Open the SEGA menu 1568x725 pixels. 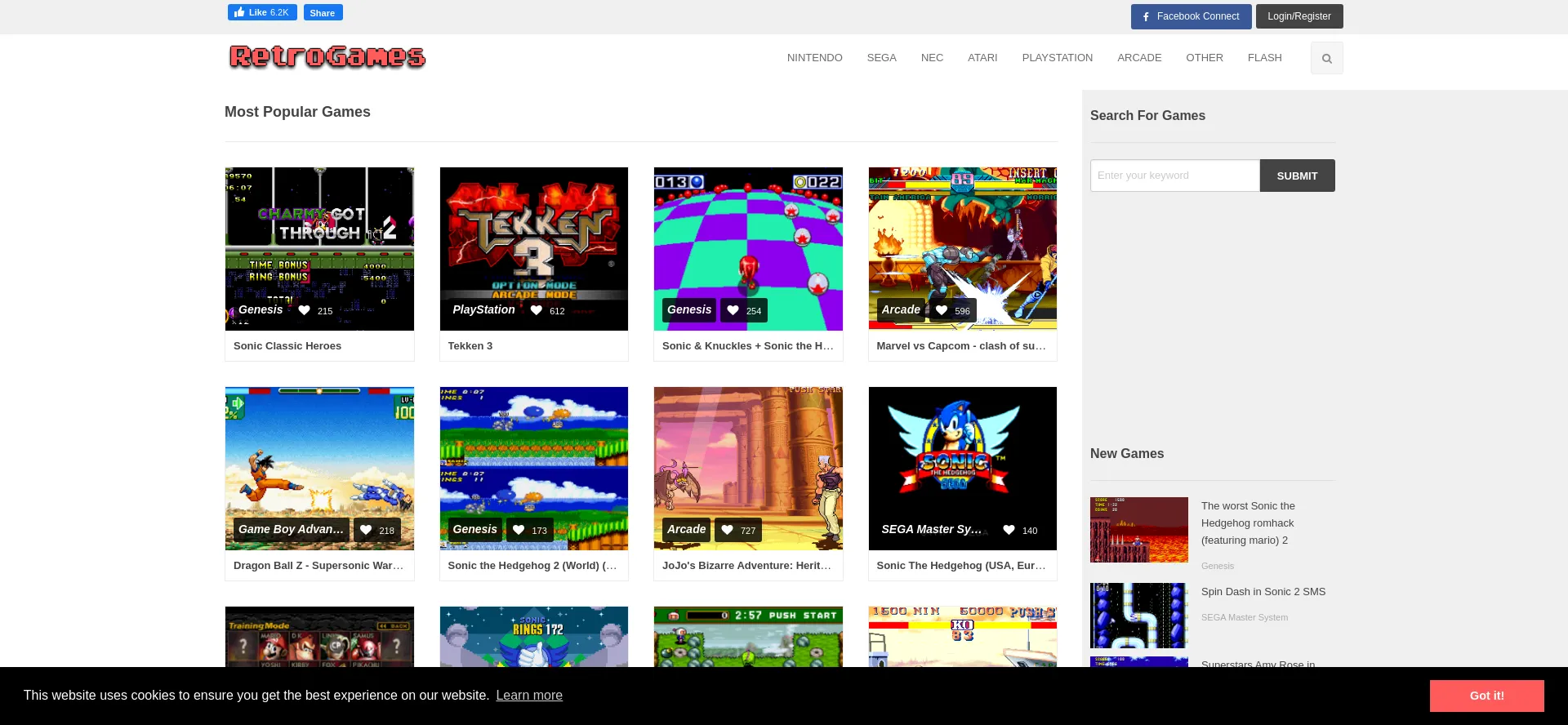tap(882, 58)
